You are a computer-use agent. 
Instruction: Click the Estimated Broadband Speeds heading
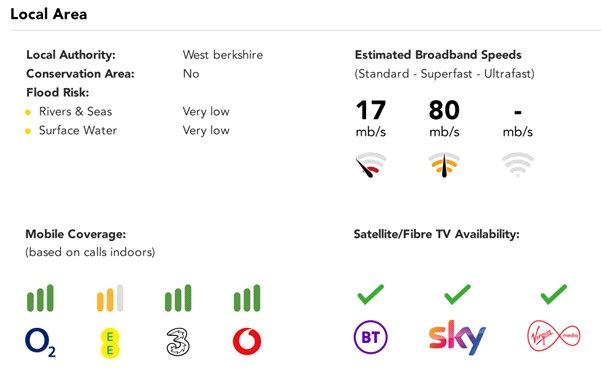[x=438, y=55]
